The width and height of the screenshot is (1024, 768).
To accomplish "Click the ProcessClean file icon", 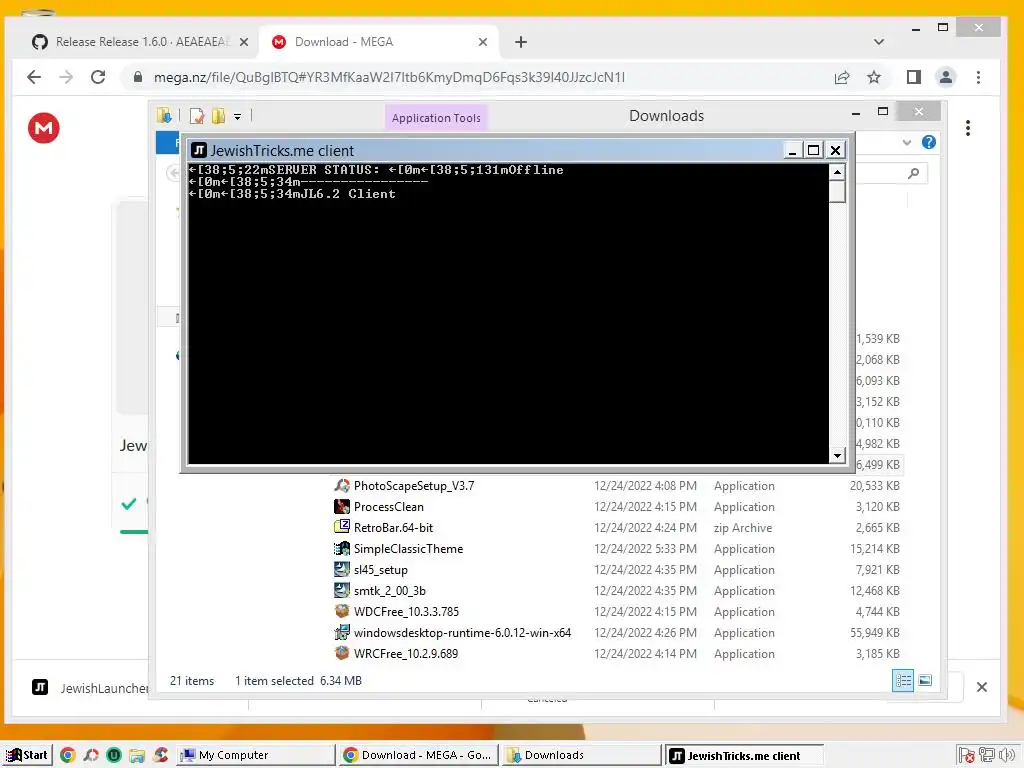I will (x=342, y=506).
